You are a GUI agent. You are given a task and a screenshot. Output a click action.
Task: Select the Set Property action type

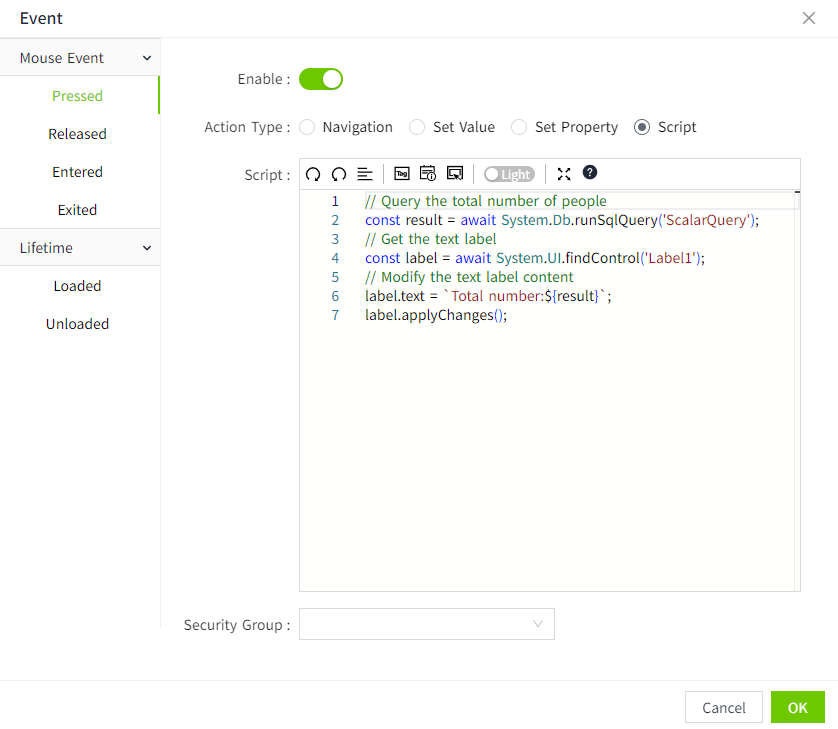click(519, 127)
